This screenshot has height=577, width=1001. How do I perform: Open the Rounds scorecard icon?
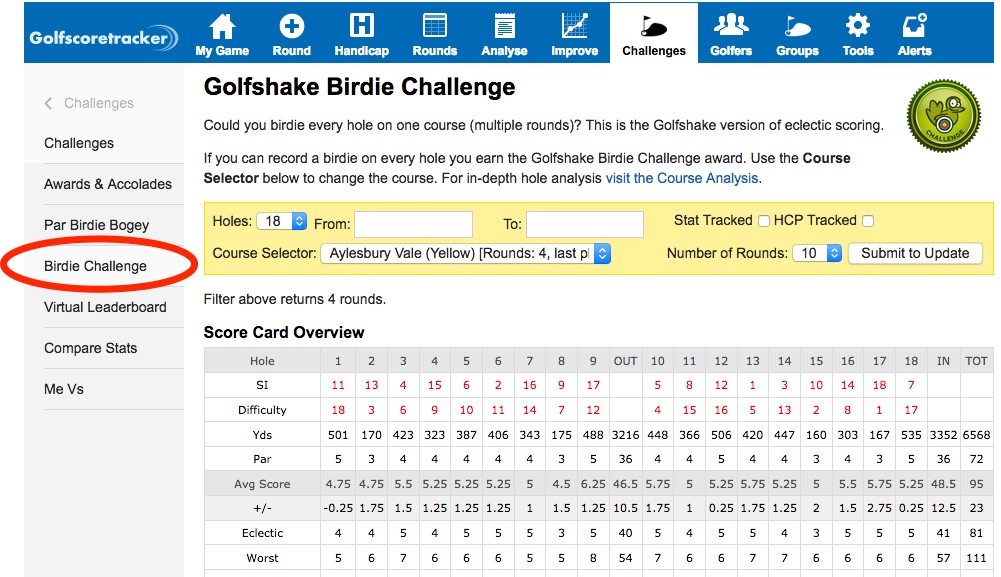(434, 27)
